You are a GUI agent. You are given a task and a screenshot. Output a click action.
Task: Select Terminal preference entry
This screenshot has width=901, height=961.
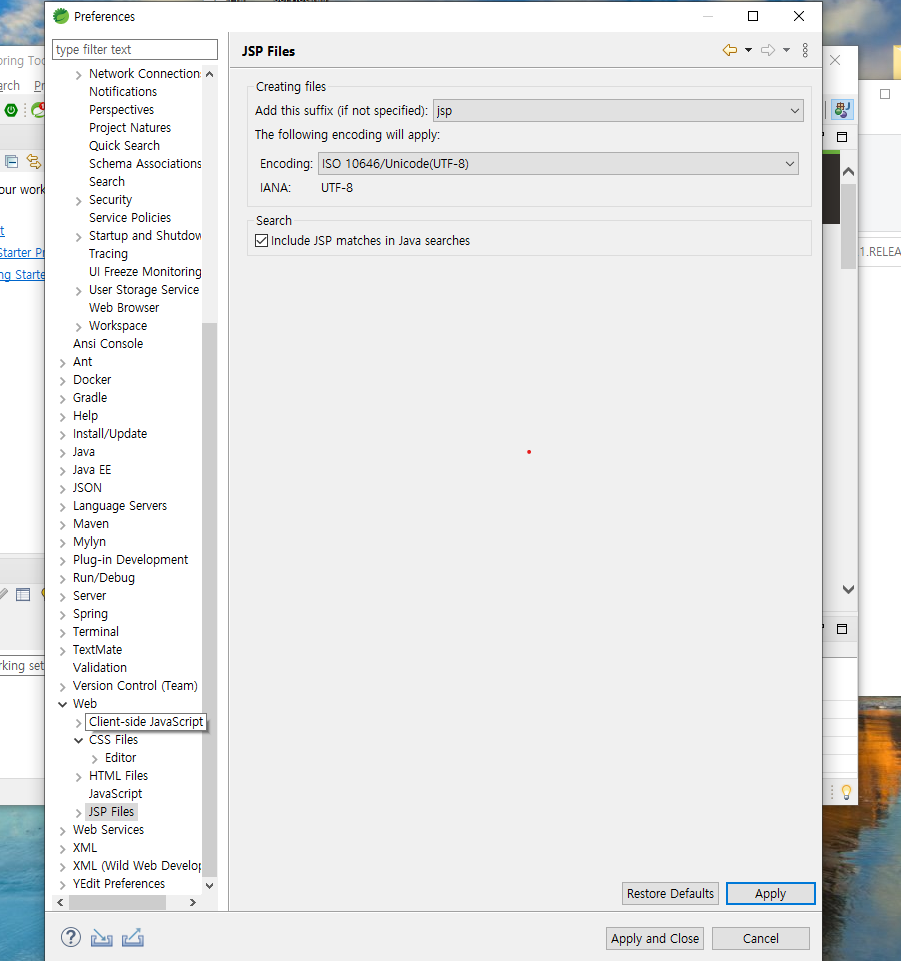pyautogui.click(x=96, y=632)
